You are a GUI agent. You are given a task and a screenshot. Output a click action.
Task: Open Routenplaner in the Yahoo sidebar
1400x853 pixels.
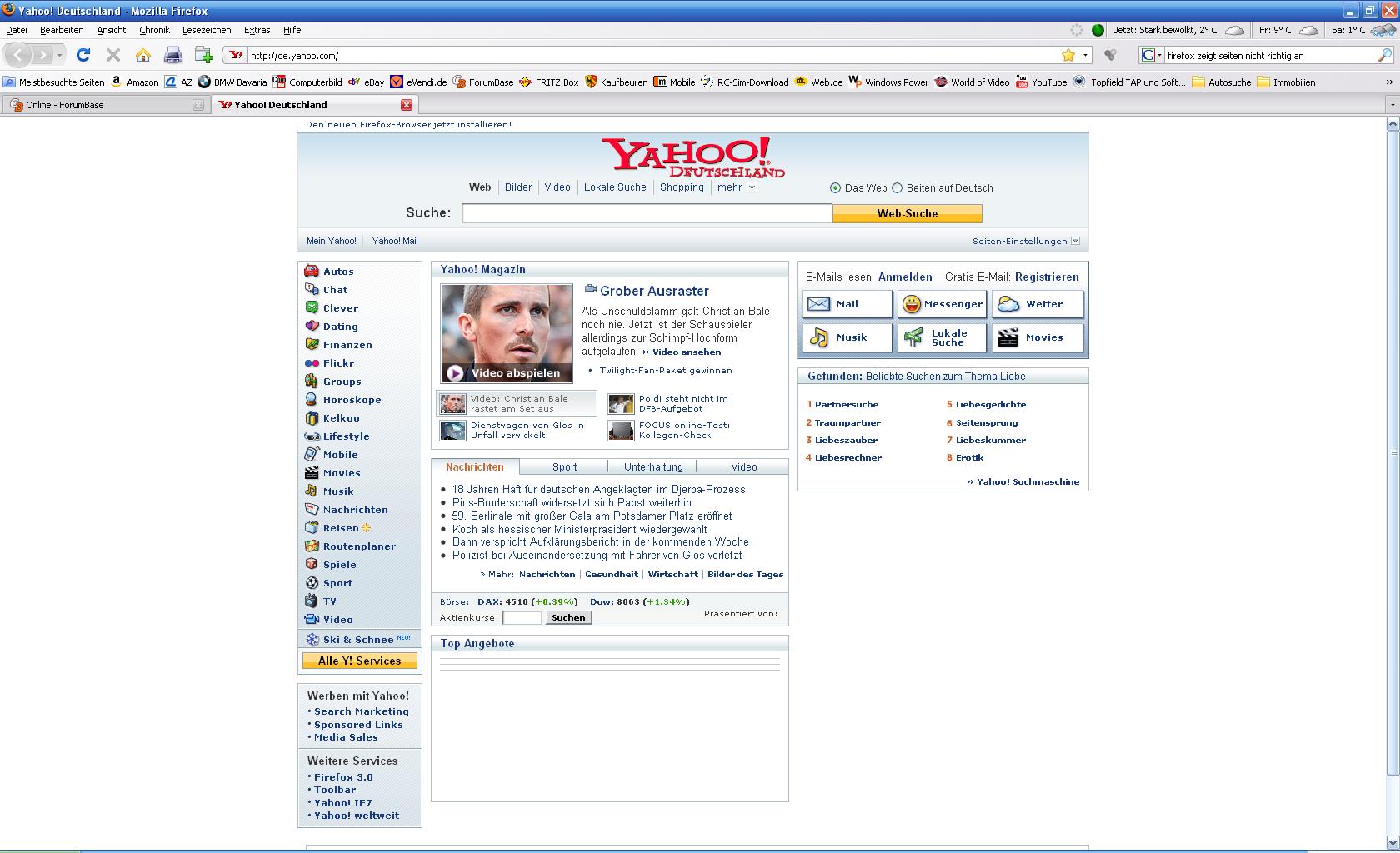pos(359,546)
